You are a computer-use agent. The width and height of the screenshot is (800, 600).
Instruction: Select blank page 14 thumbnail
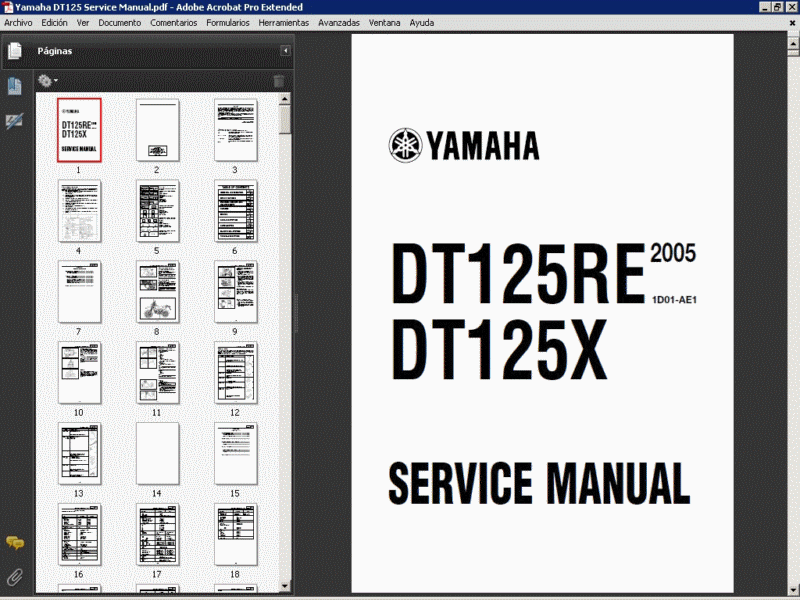(158, 454)
